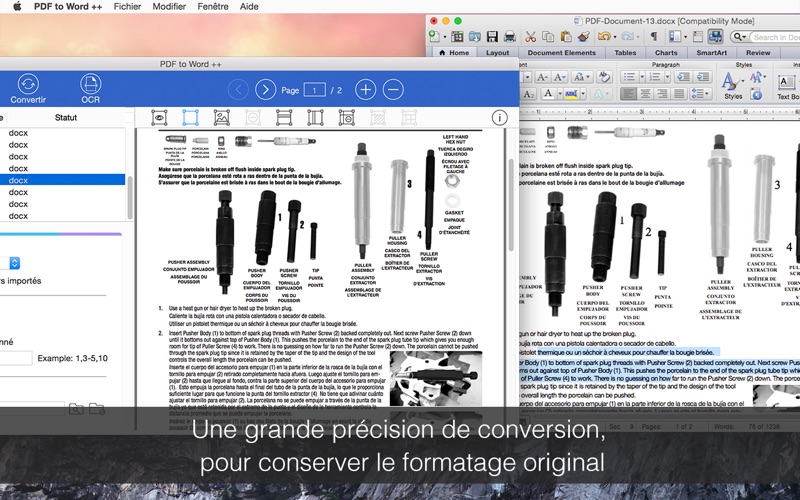Image resolution: width=800 pixels, height=500 pixels.
Task: Go to the next page with the right arrow
Action: click(x=265, y=90)
